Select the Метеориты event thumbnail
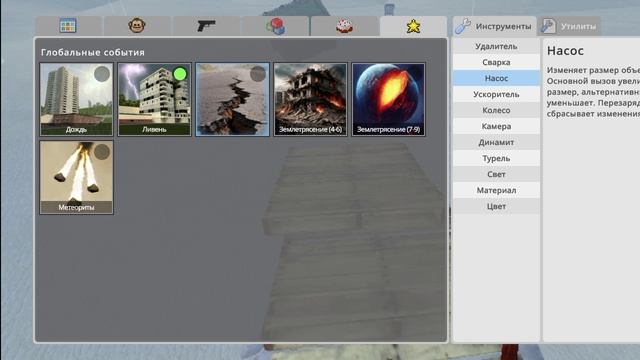The image size is (640, 360). pyautogui.click(x=76, y=177)
